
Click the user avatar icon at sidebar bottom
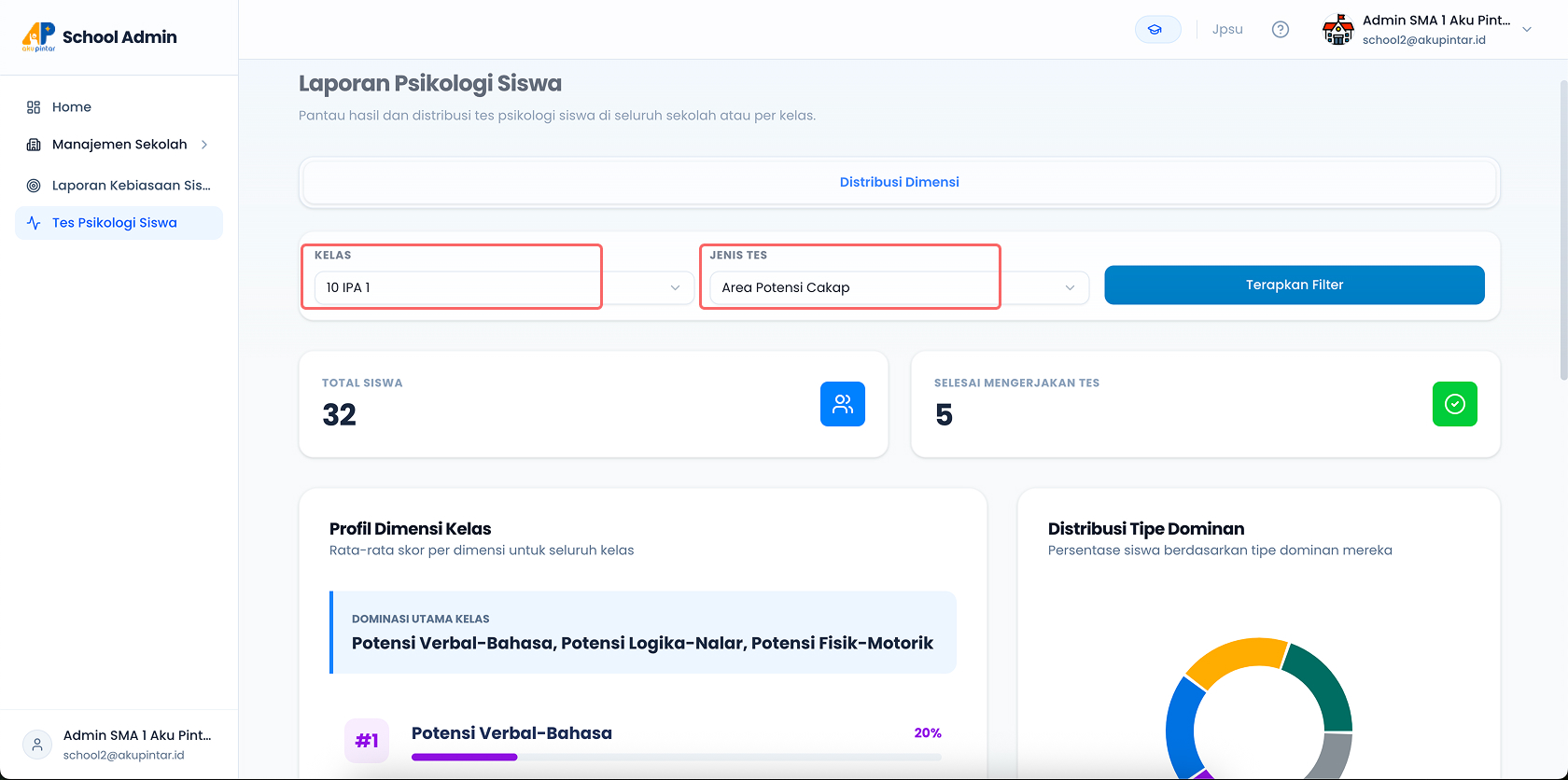click(x=37, y=745)
